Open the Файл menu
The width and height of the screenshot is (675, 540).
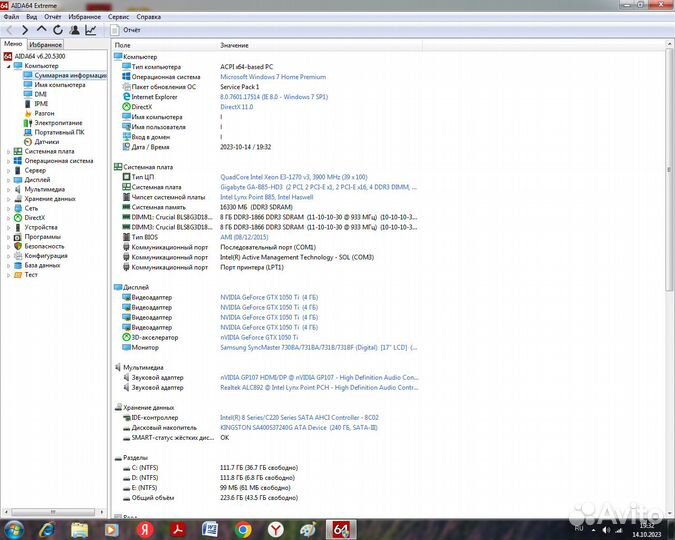(x=10, y=17)
